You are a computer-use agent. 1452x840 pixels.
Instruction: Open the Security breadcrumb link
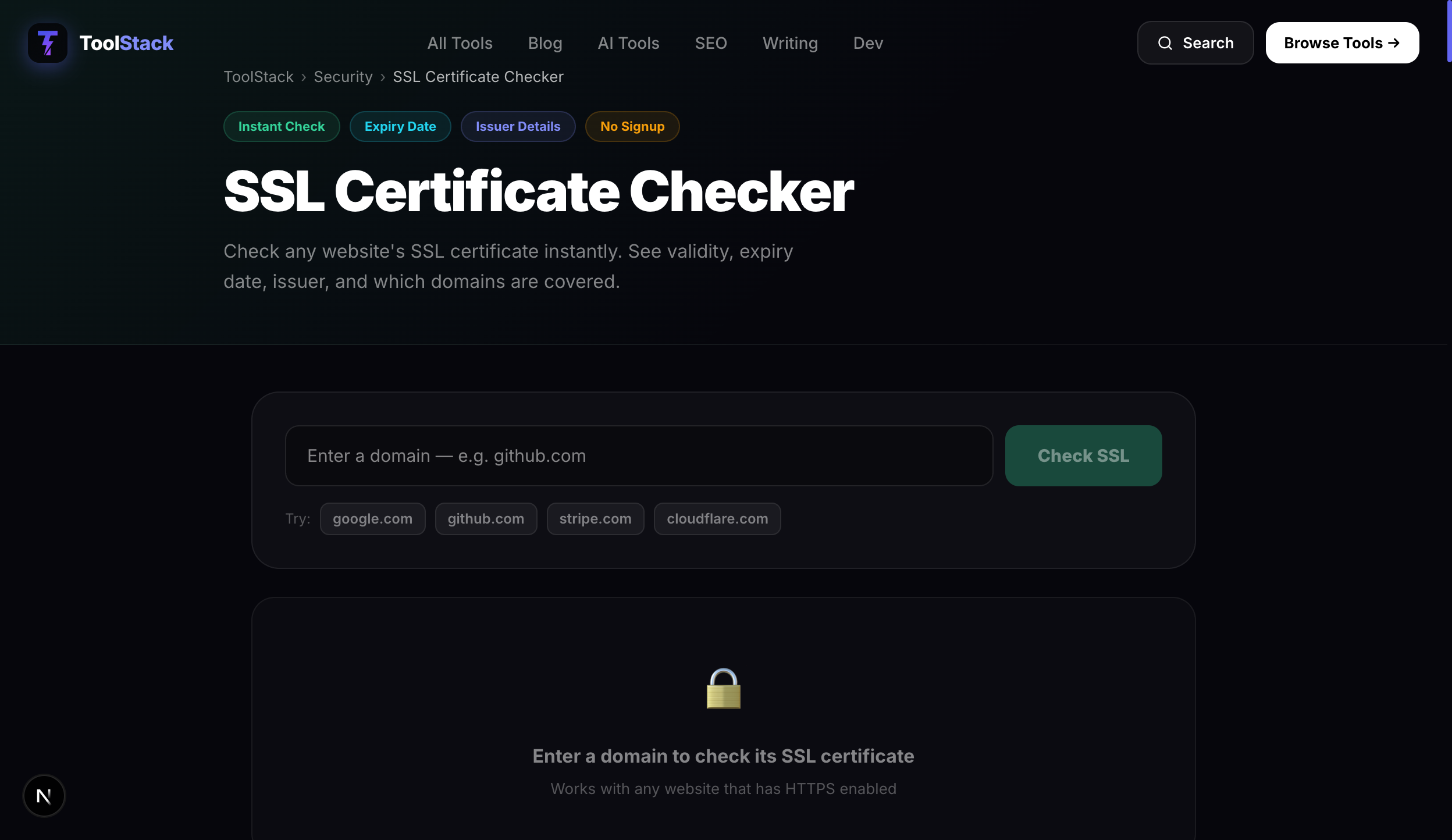[343, 77]
